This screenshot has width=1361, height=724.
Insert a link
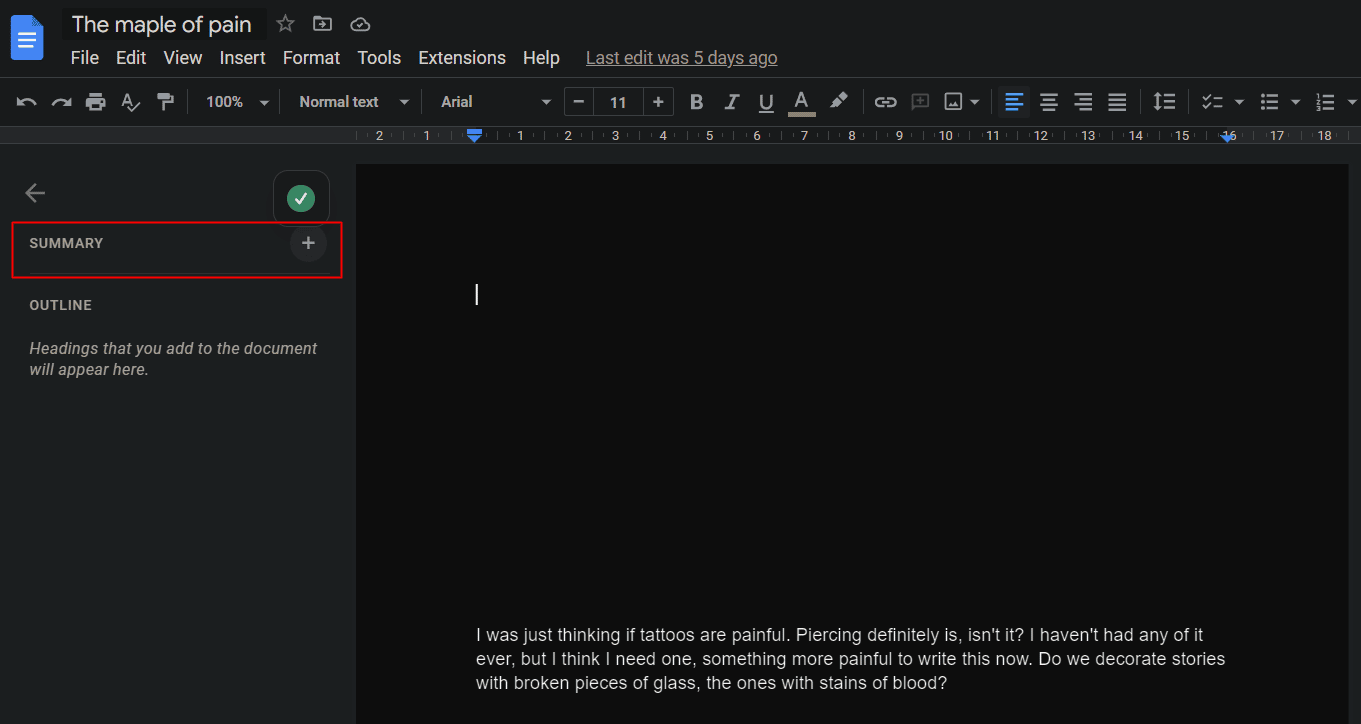[885, 102]
